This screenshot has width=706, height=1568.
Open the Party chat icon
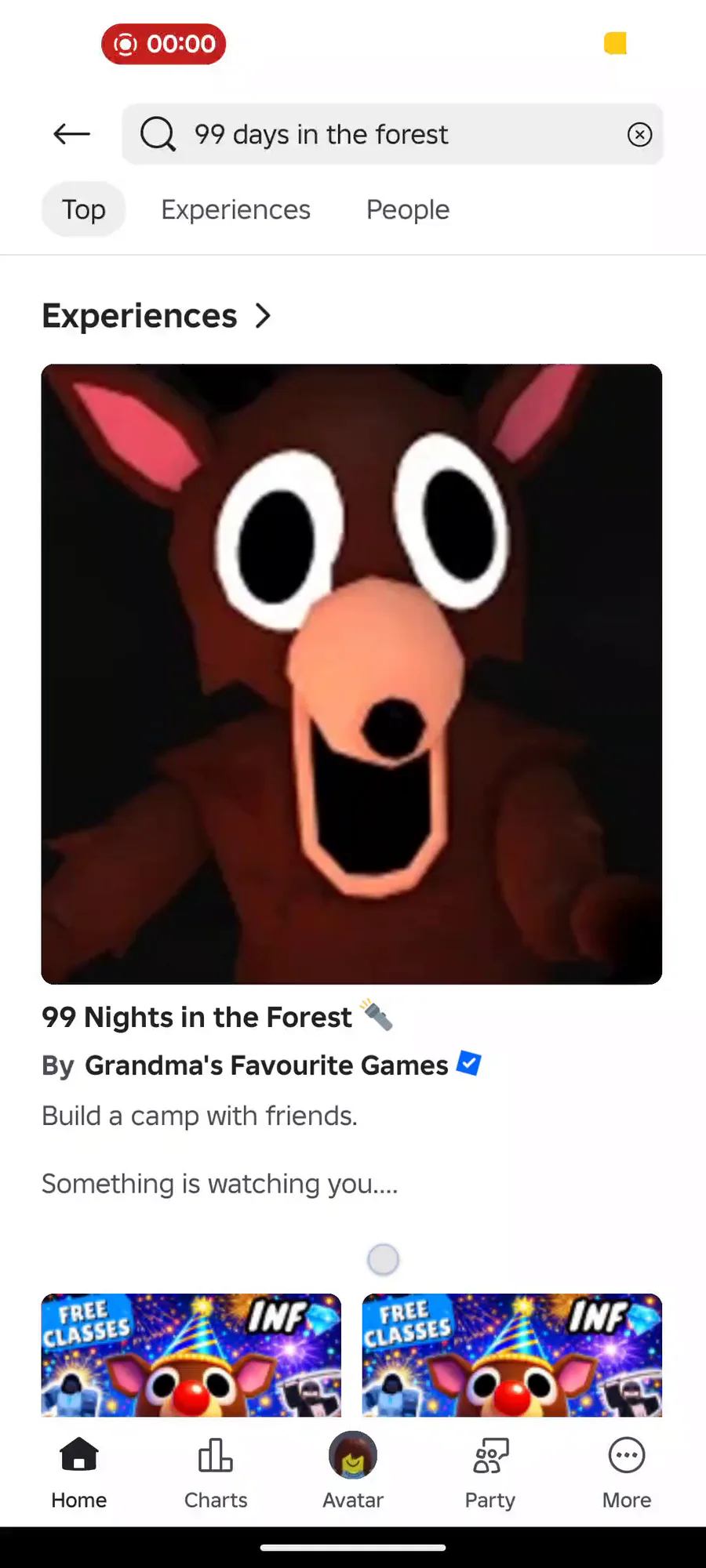[490, 1455]
